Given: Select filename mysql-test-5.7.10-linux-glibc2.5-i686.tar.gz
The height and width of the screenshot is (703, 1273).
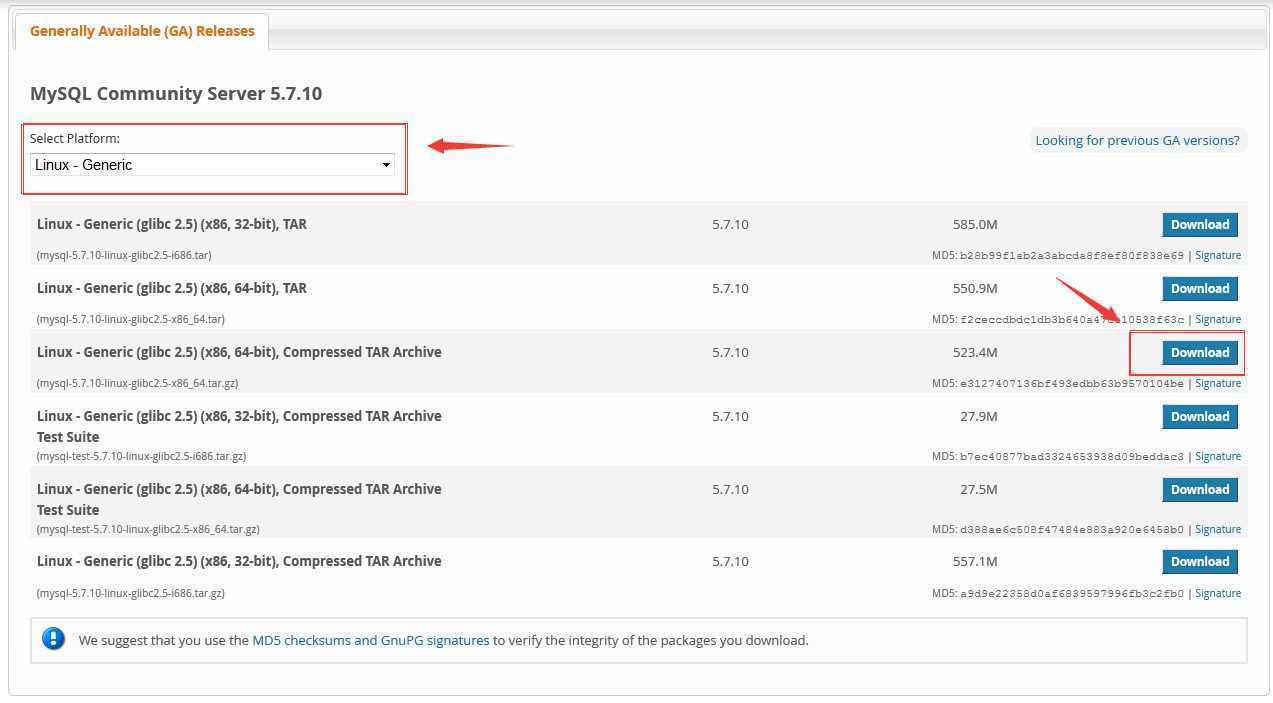Looking at the screenshot, I should pos(141,456).
